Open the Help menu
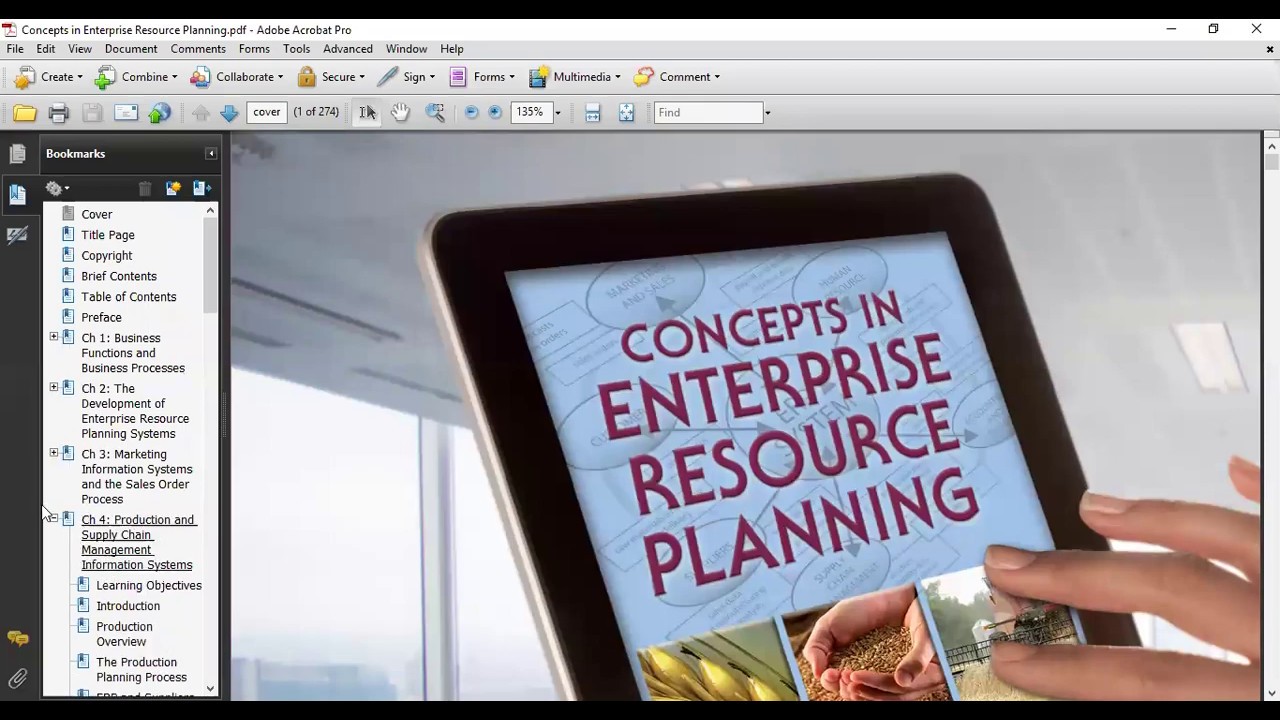 [452, 49]
